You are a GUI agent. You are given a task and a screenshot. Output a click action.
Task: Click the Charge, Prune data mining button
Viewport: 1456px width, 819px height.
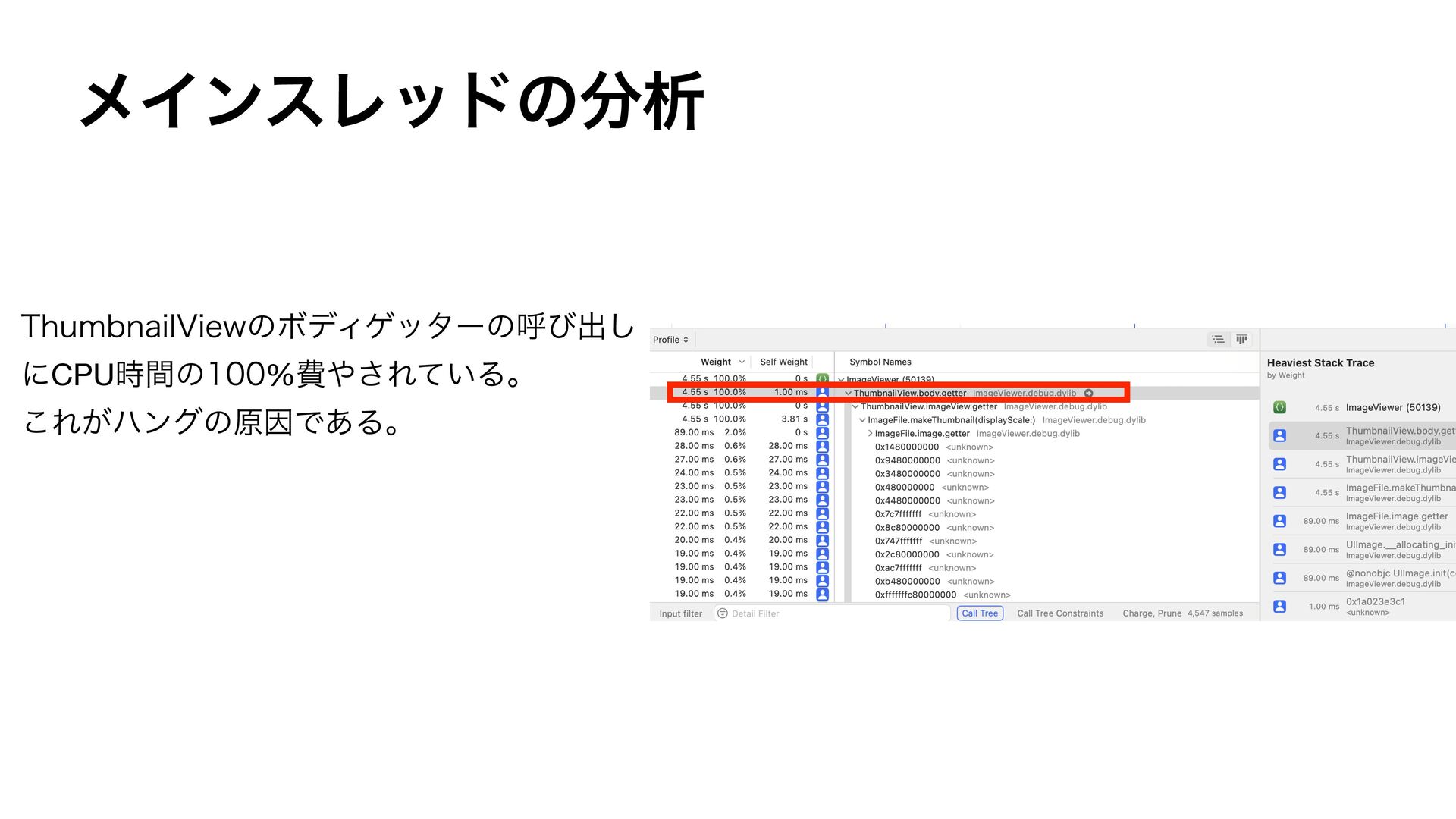click(1151, 613)
